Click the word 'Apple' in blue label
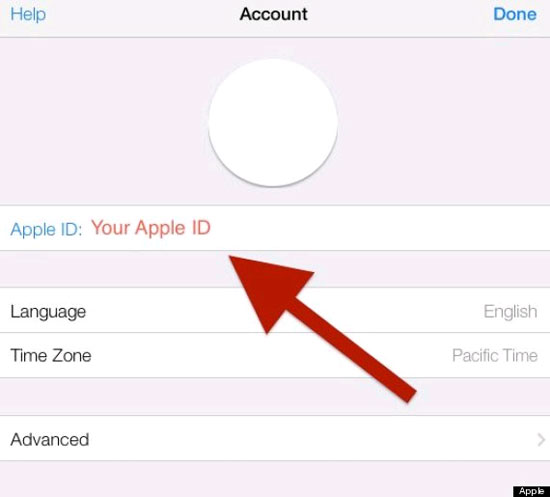550x497 pixels. tap(33, 230)
